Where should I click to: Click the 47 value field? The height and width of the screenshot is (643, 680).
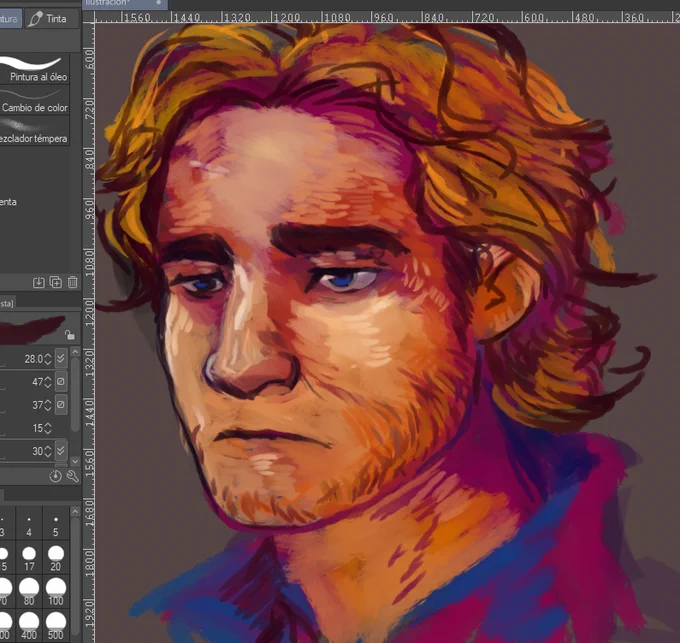click(x=37, y=382)
